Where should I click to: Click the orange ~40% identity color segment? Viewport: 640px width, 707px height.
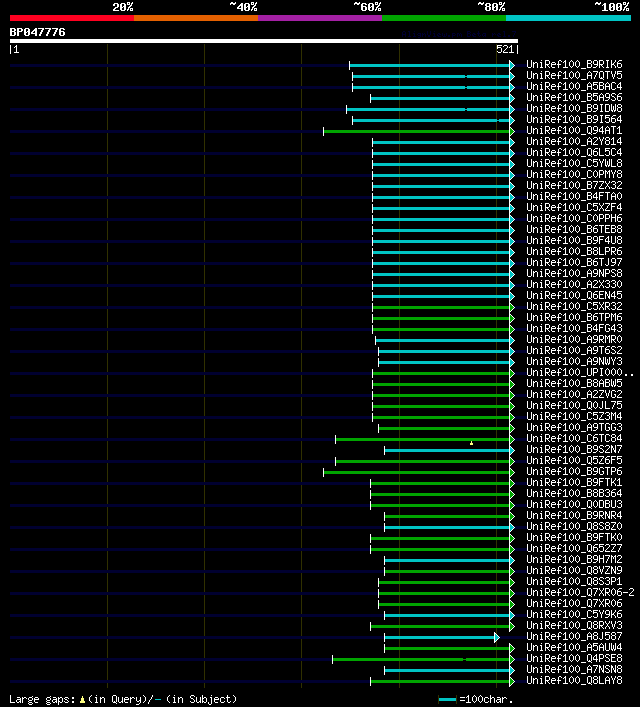click(x=196, y=18)
